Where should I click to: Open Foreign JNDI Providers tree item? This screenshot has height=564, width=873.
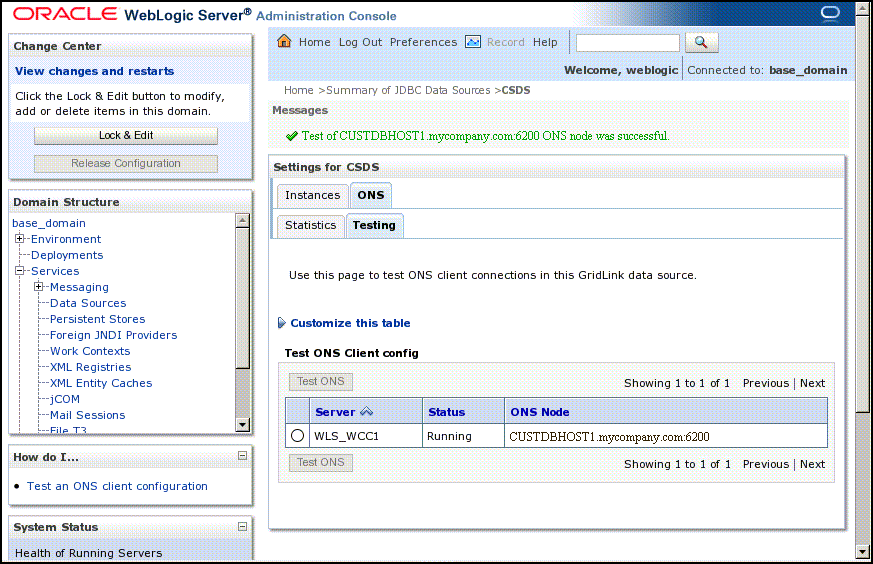click(114, 335)
